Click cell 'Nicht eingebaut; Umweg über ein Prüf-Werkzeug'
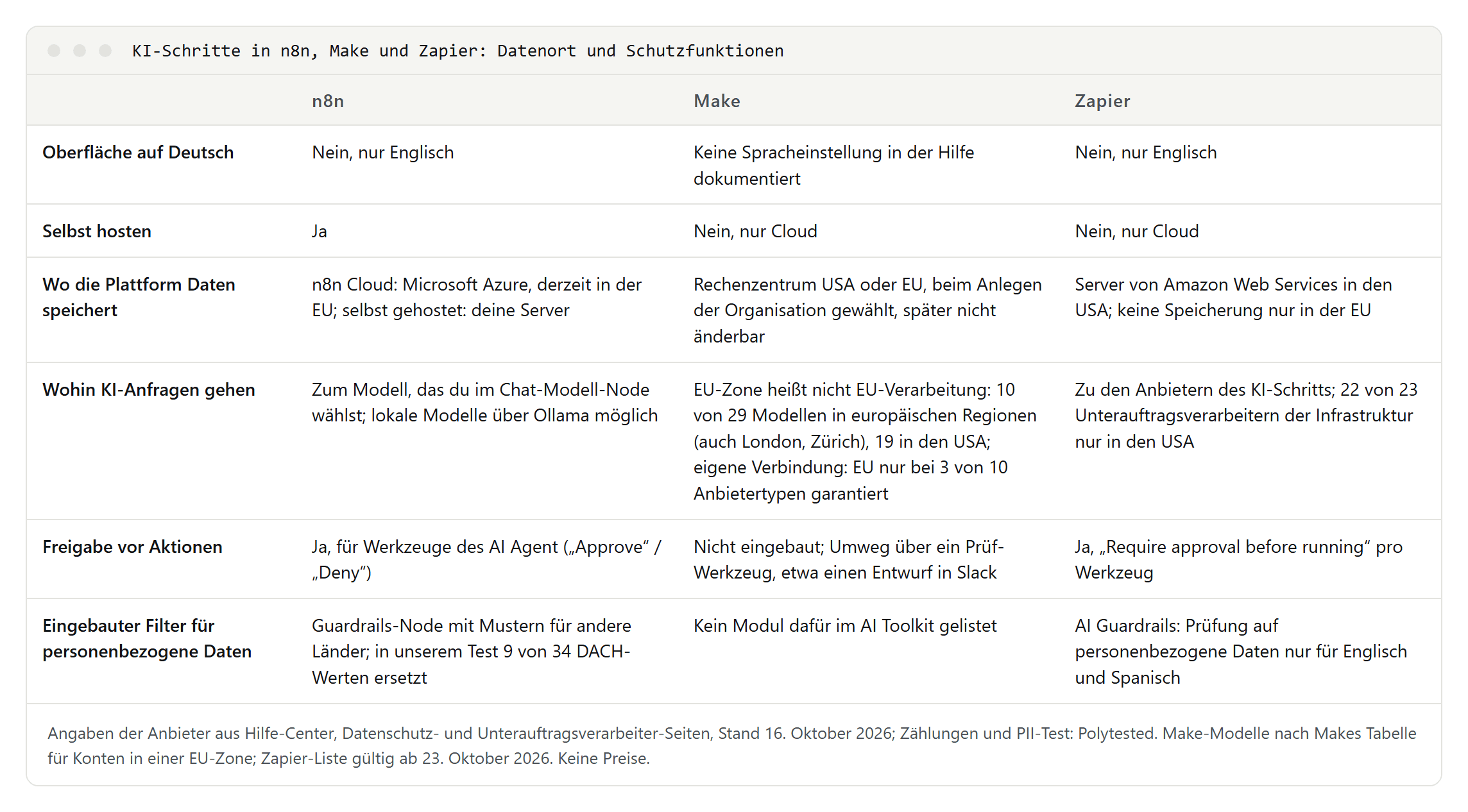Viewport: 1468px width, 812px height. 848,559
